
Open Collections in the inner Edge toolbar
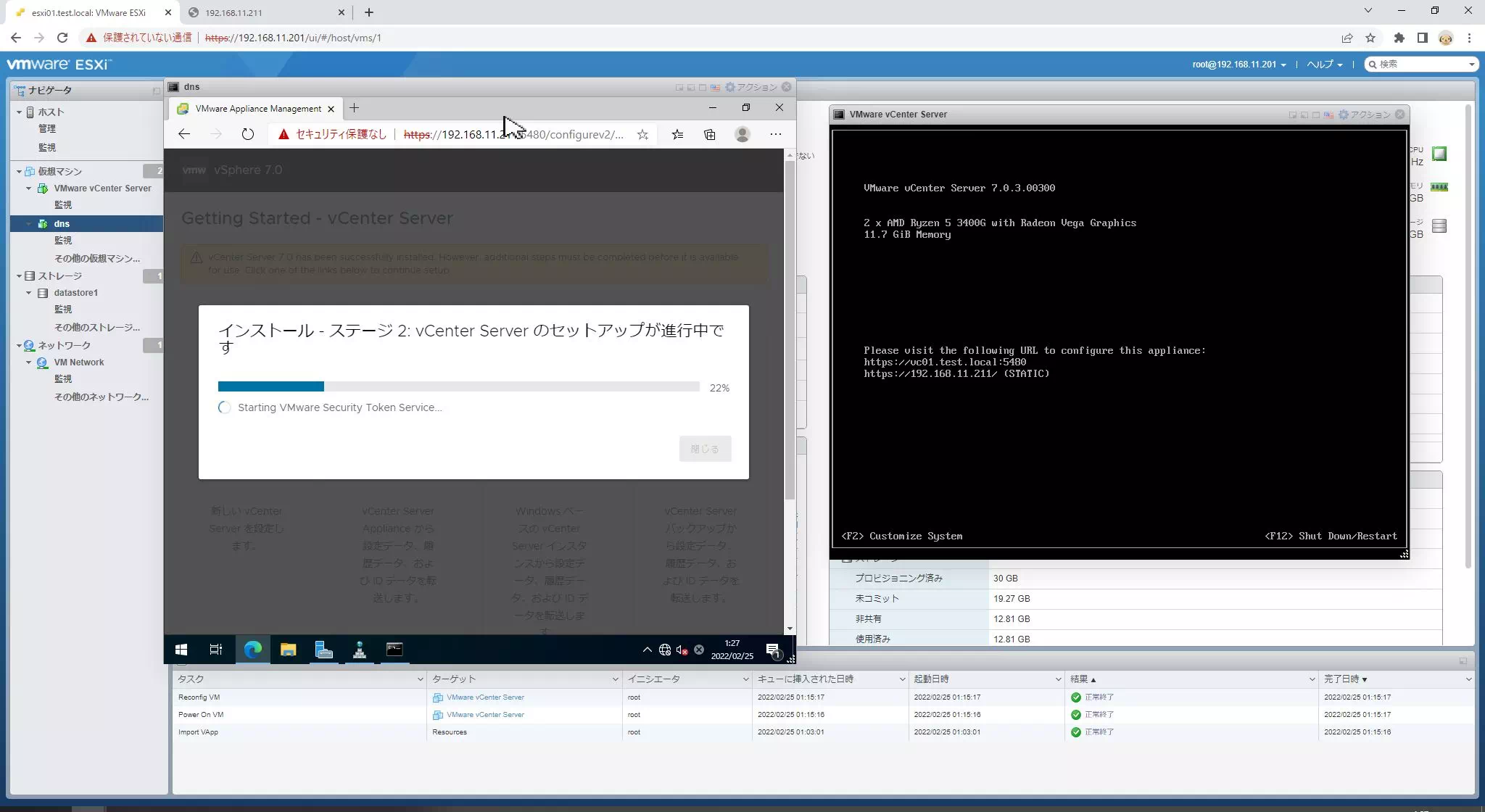(x=710, y=134)
